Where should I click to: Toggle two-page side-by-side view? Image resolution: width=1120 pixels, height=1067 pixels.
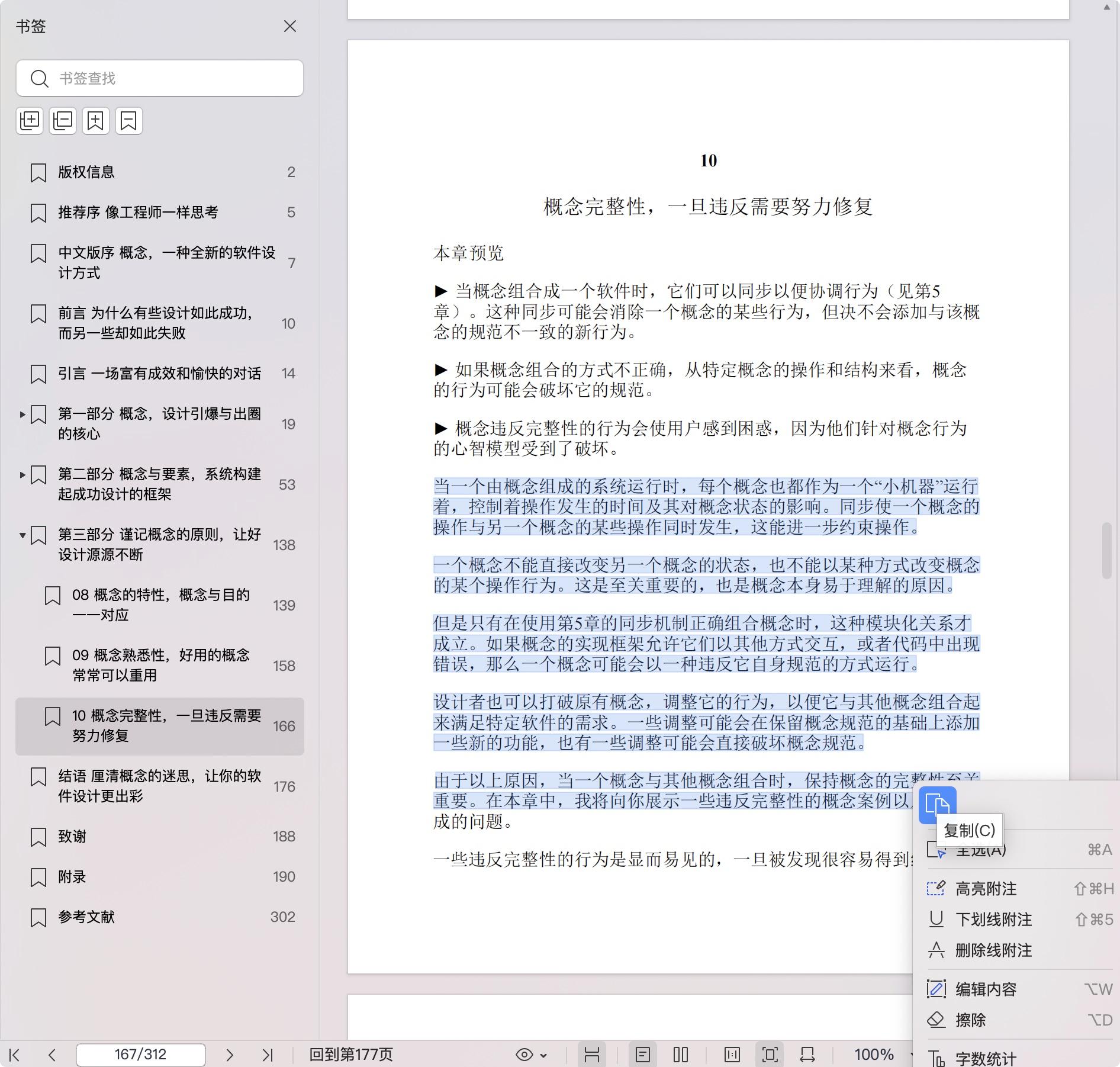coord(681,1055)
